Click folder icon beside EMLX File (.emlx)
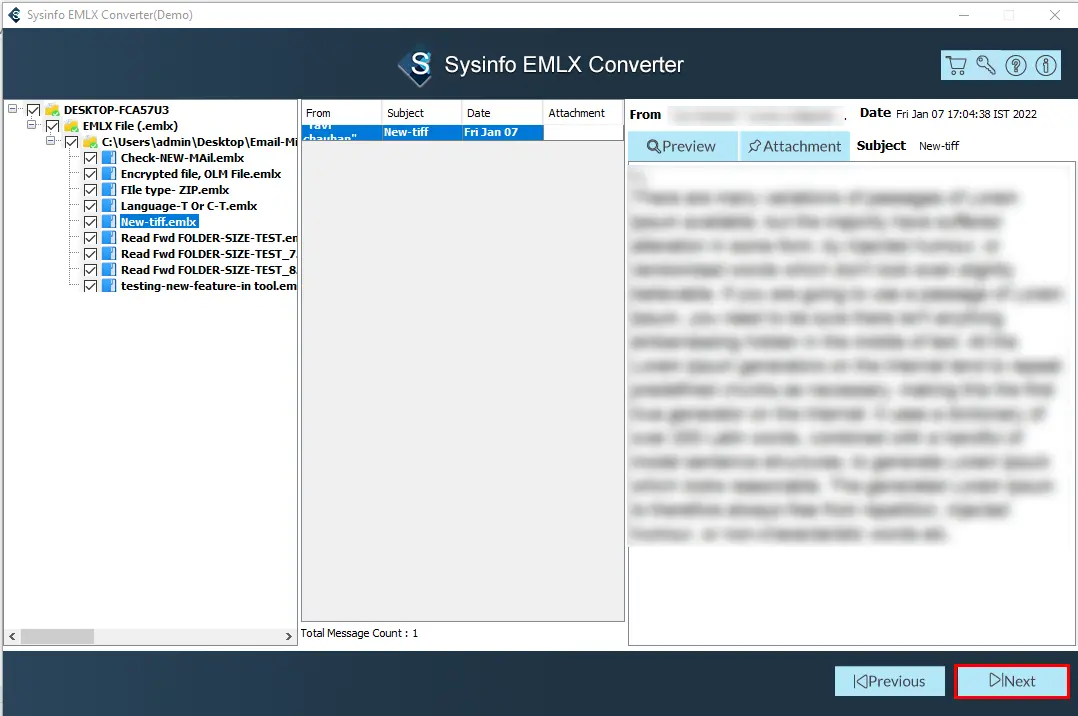1078x716 pixels. tap(72, 126)
